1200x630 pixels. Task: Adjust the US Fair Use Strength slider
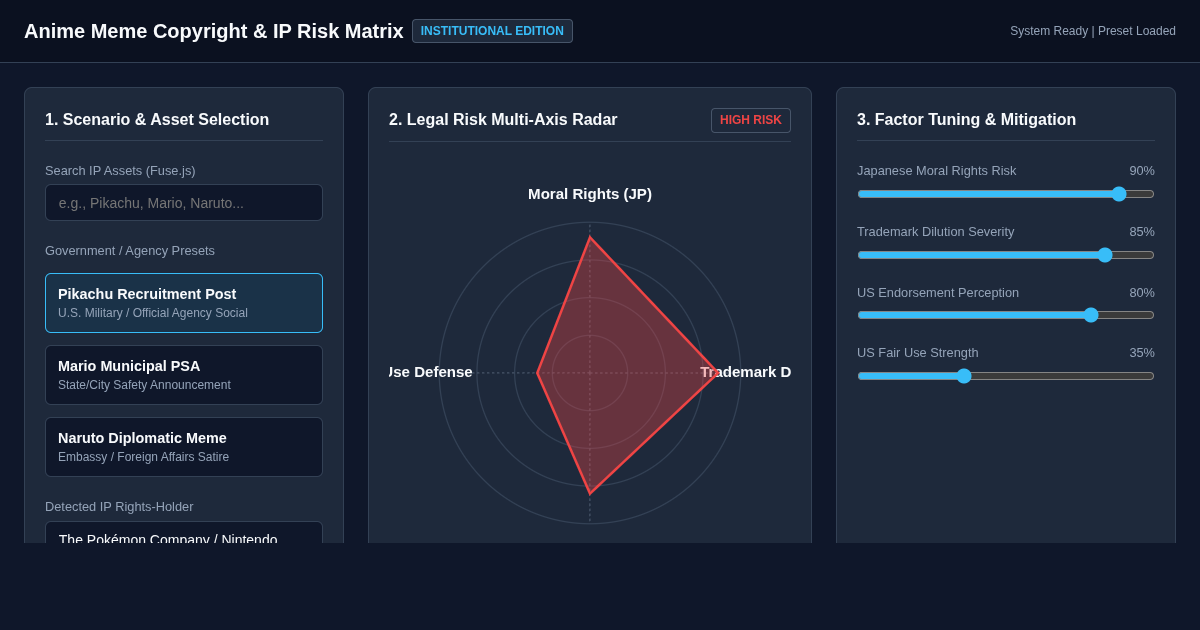point(1006,376)
